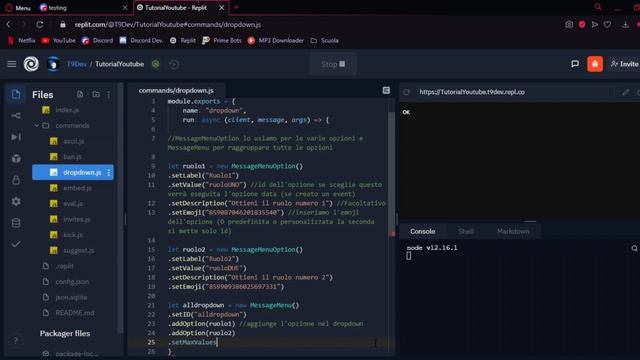Open the Files panel three-dot menu
Screen dimensions: 640x360
click(109, 95)
